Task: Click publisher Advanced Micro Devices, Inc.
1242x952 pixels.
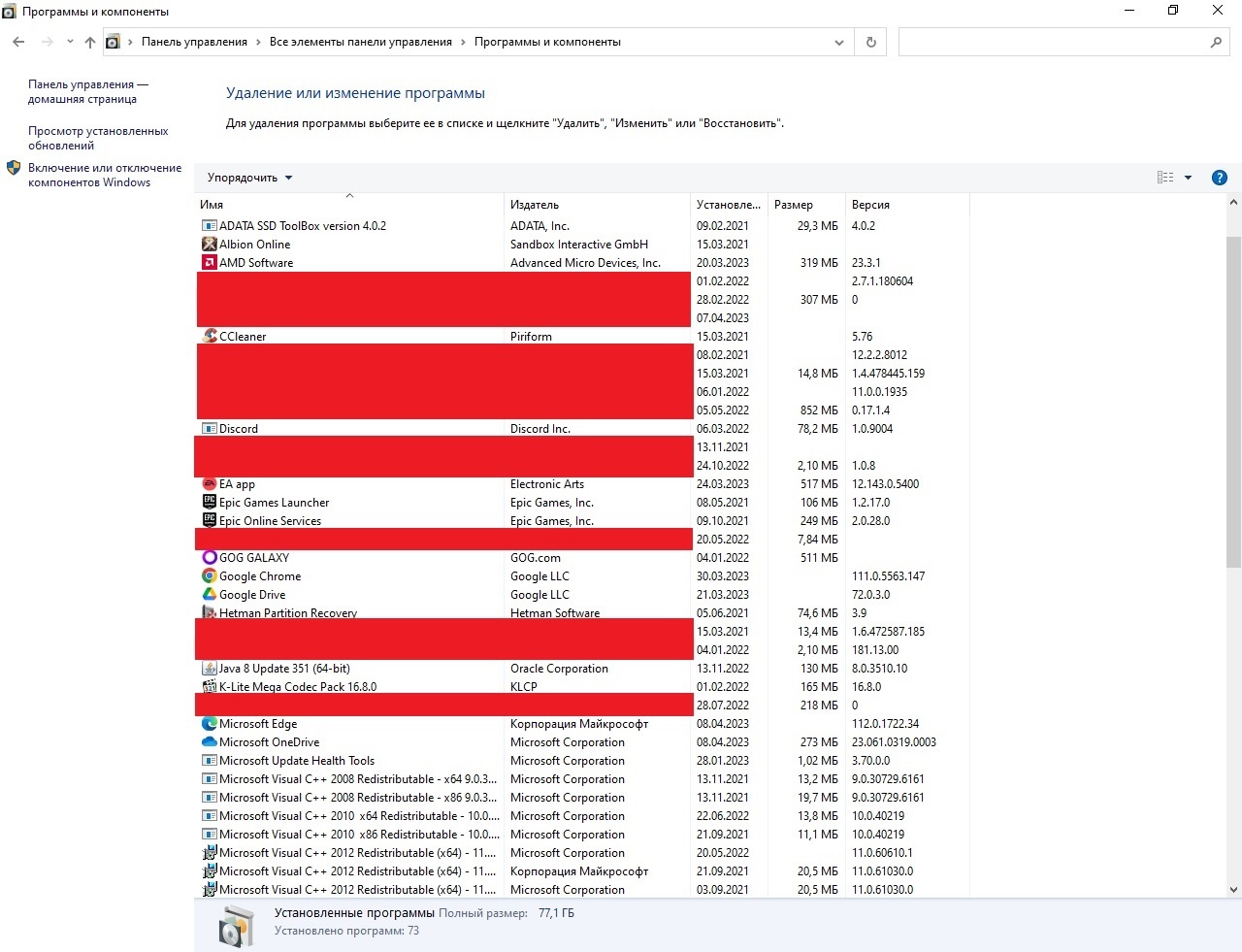Action: pyautogui.click(x=585, y=263)
